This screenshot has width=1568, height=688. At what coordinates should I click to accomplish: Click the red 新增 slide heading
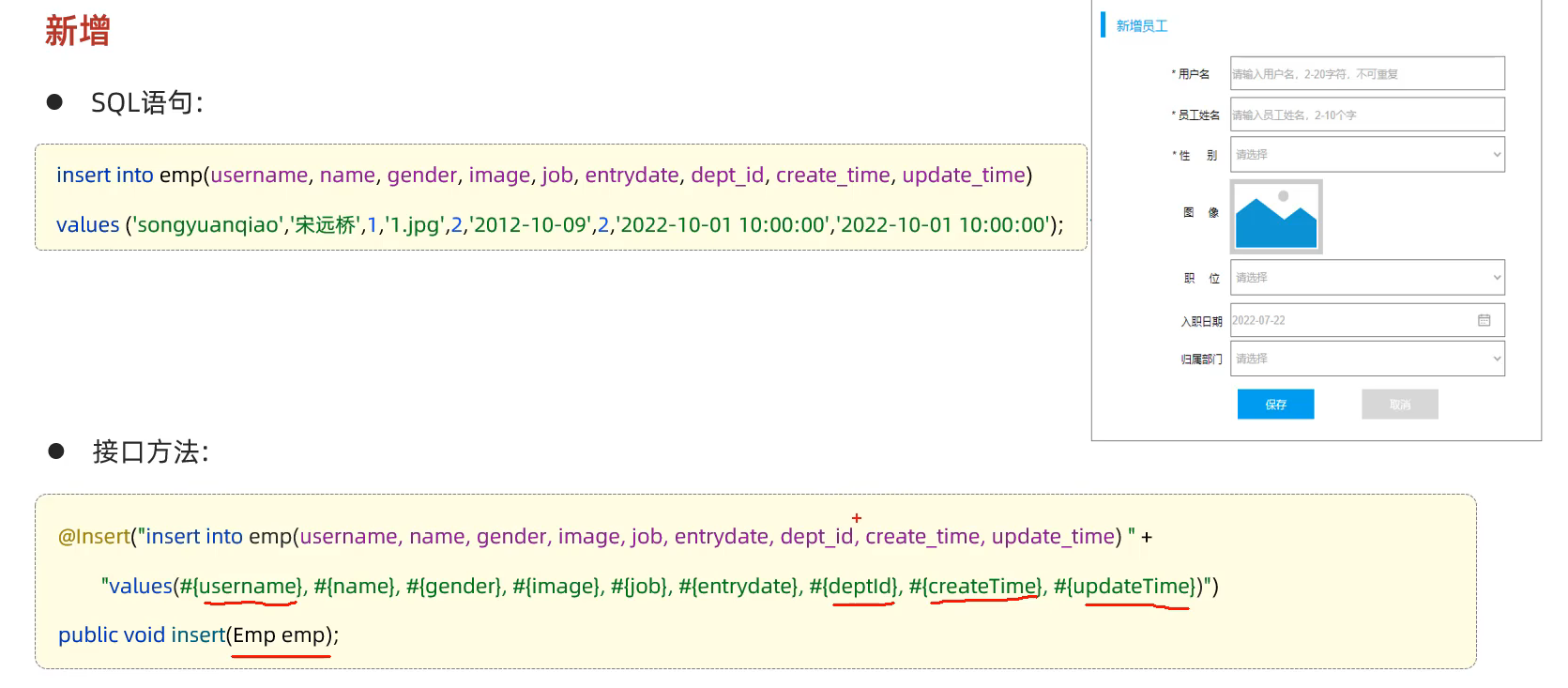click(78, 31)
